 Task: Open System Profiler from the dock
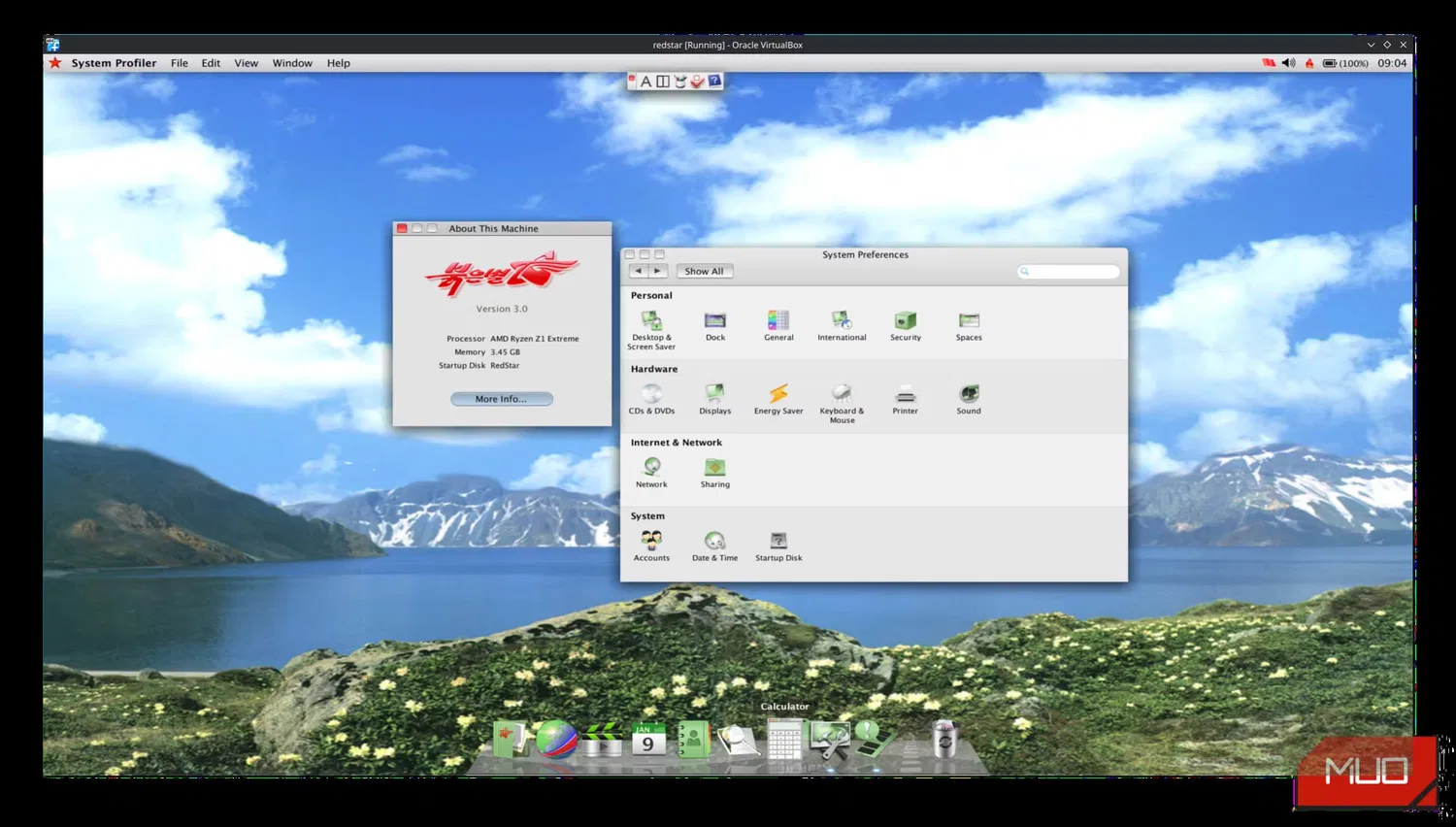(875, 740)
